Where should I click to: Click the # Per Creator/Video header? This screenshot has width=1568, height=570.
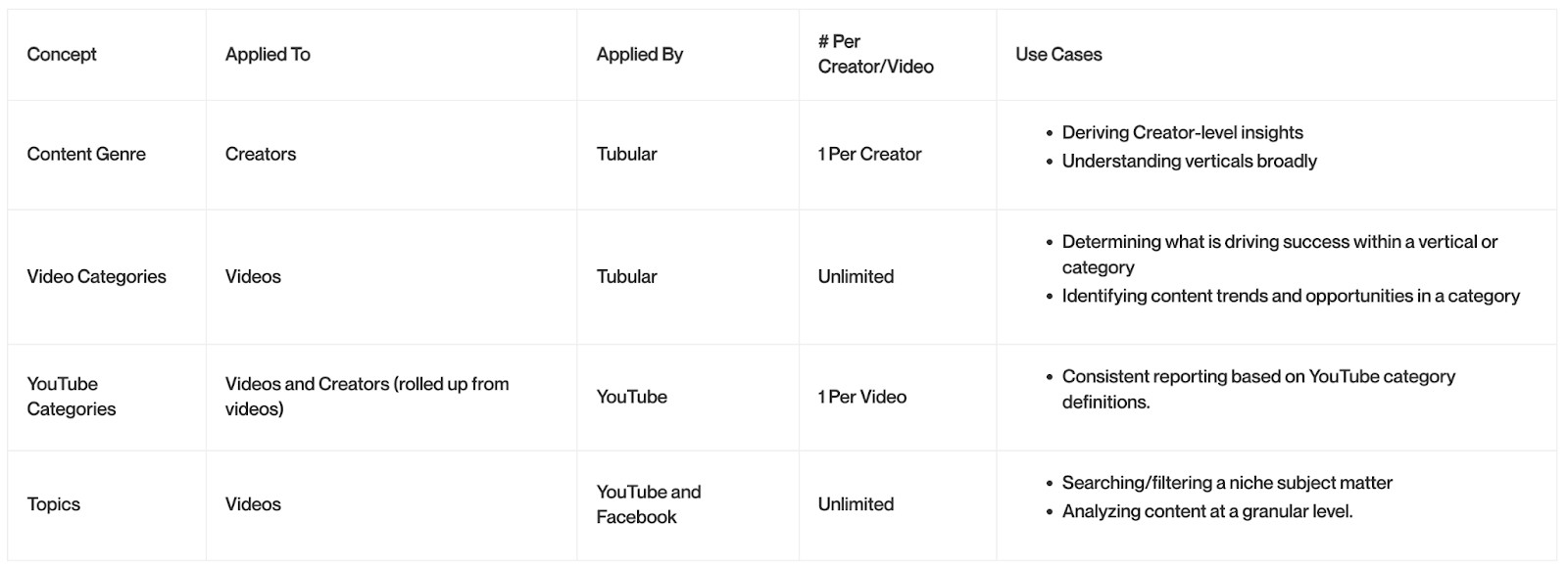[875, 55]
